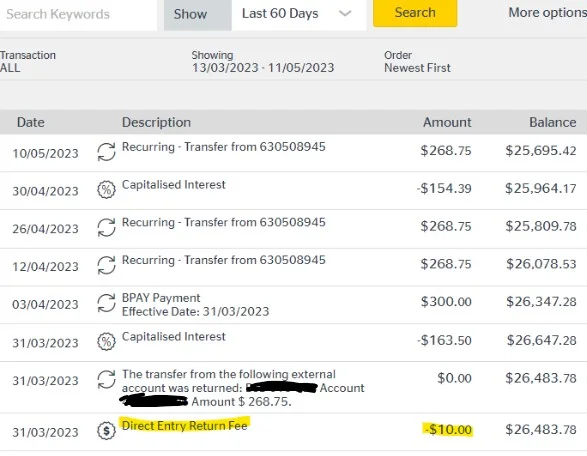Click dollar icon for Direct Entry Return Fee
The width and height of the screenshot is (587, 456).
tap(106, 431)
